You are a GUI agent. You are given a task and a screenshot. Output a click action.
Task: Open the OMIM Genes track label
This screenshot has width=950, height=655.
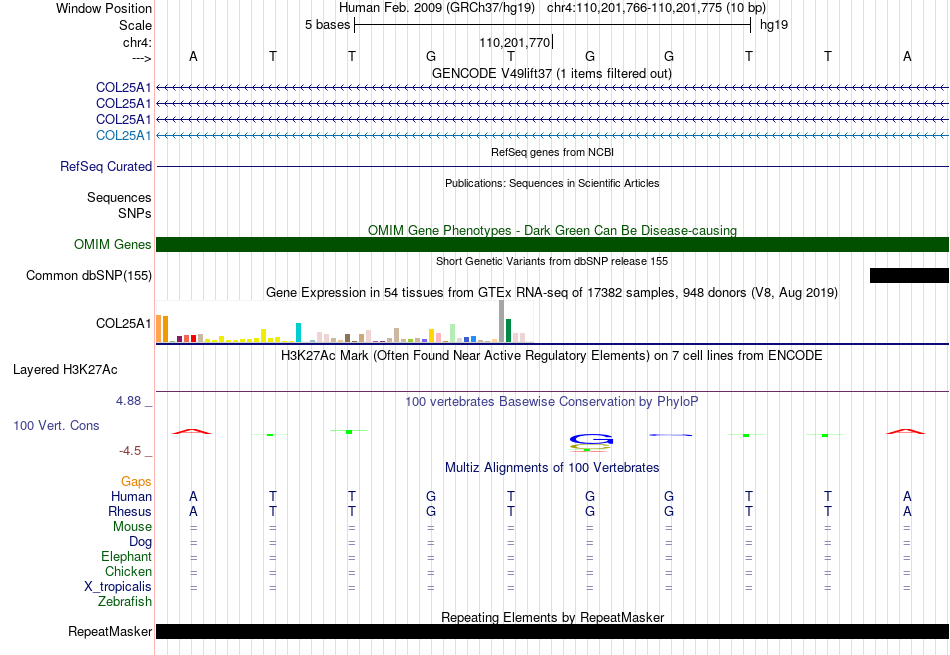113,244
